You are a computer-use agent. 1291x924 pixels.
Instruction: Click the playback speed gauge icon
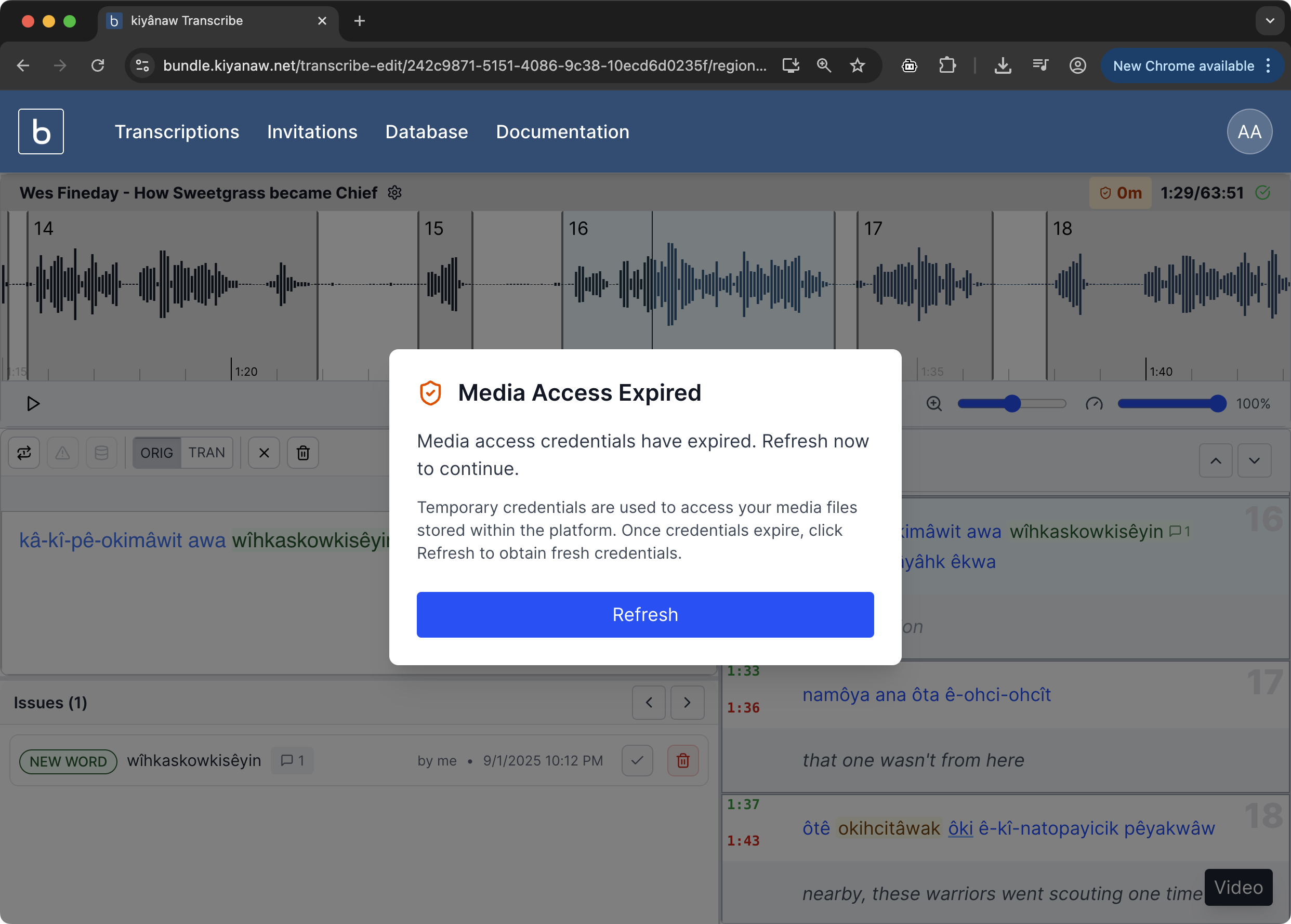(1094, 403)
